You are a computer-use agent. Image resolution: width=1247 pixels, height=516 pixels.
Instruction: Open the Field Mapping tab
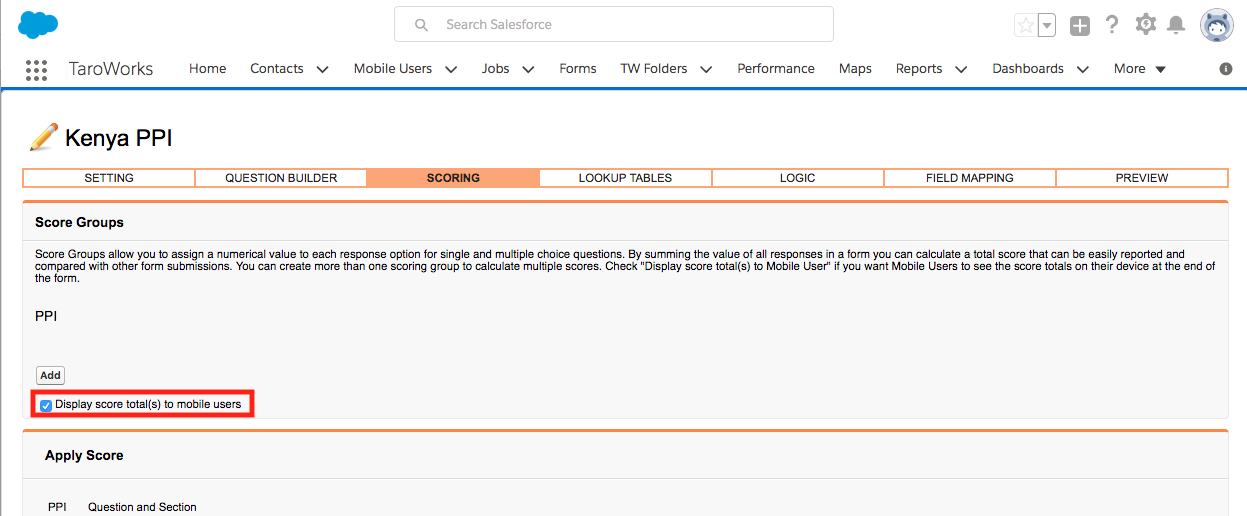click(x=969, y=178)
